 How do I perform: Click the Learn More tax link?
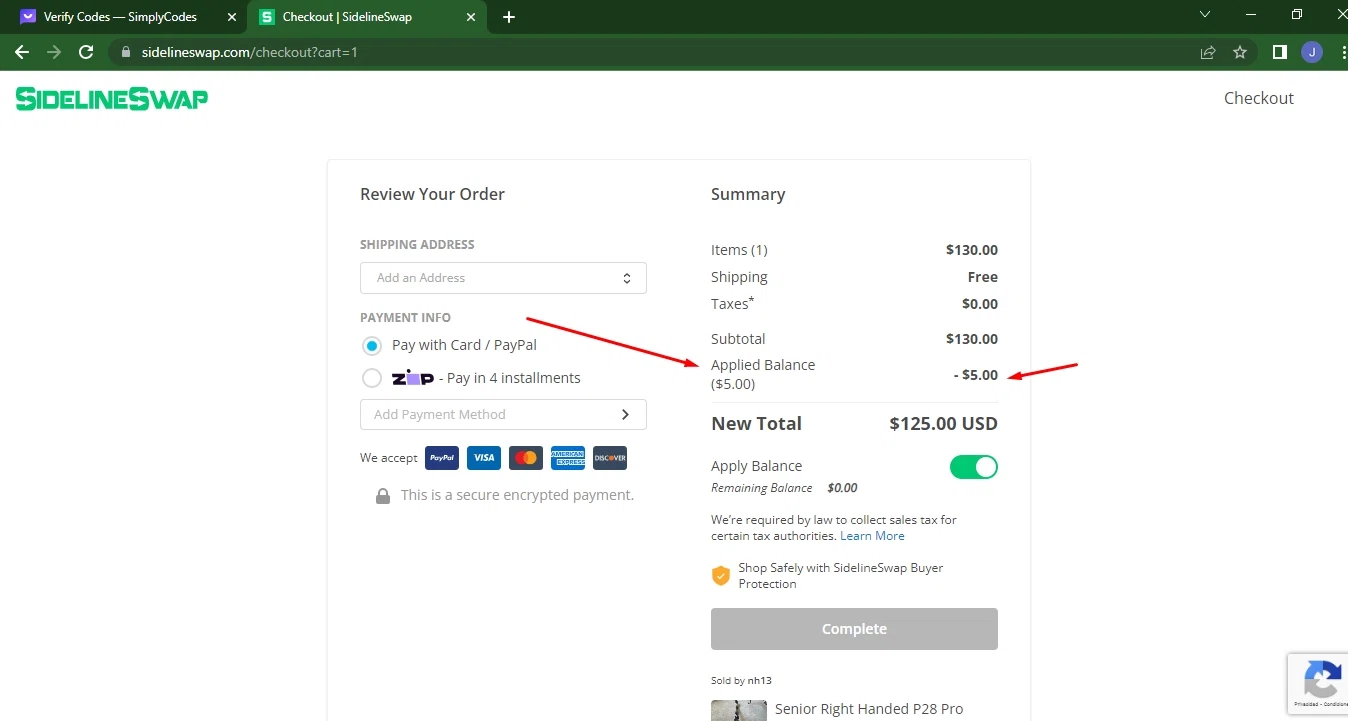pos(872,536)
